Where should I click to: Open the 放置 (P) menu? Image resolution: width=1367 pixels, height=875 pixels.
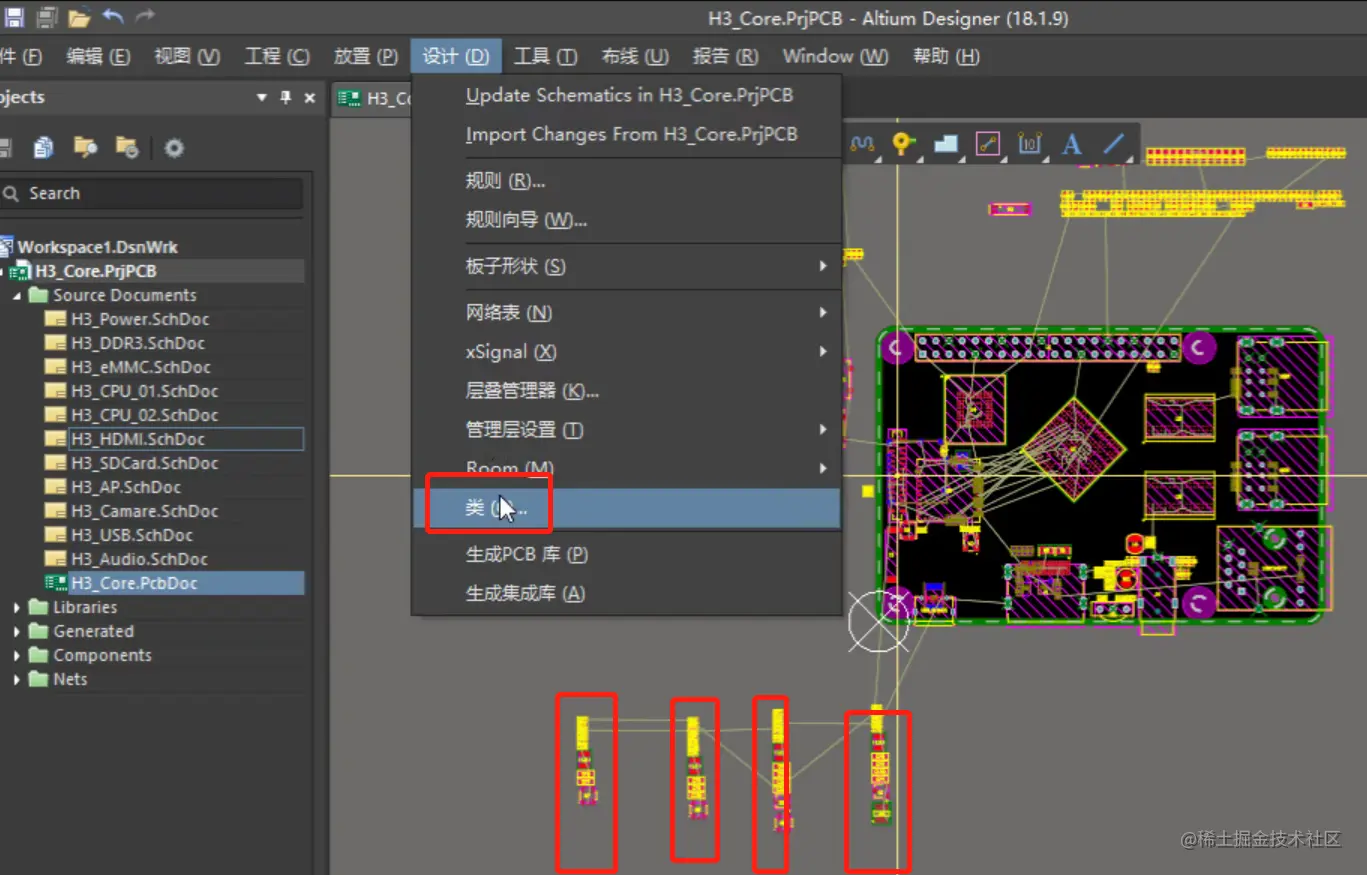pos(366,56)
